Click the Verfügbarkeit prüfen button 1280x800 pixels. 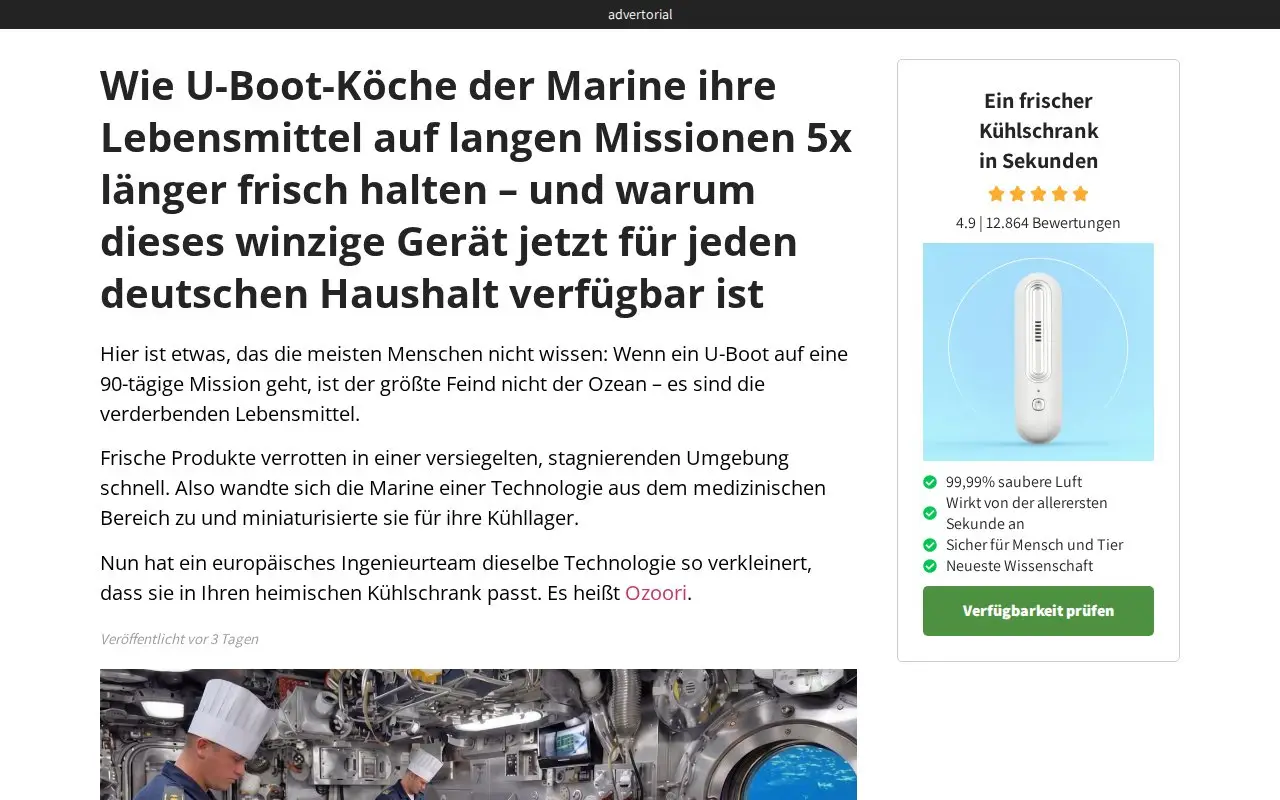(x=1038, y=611)
